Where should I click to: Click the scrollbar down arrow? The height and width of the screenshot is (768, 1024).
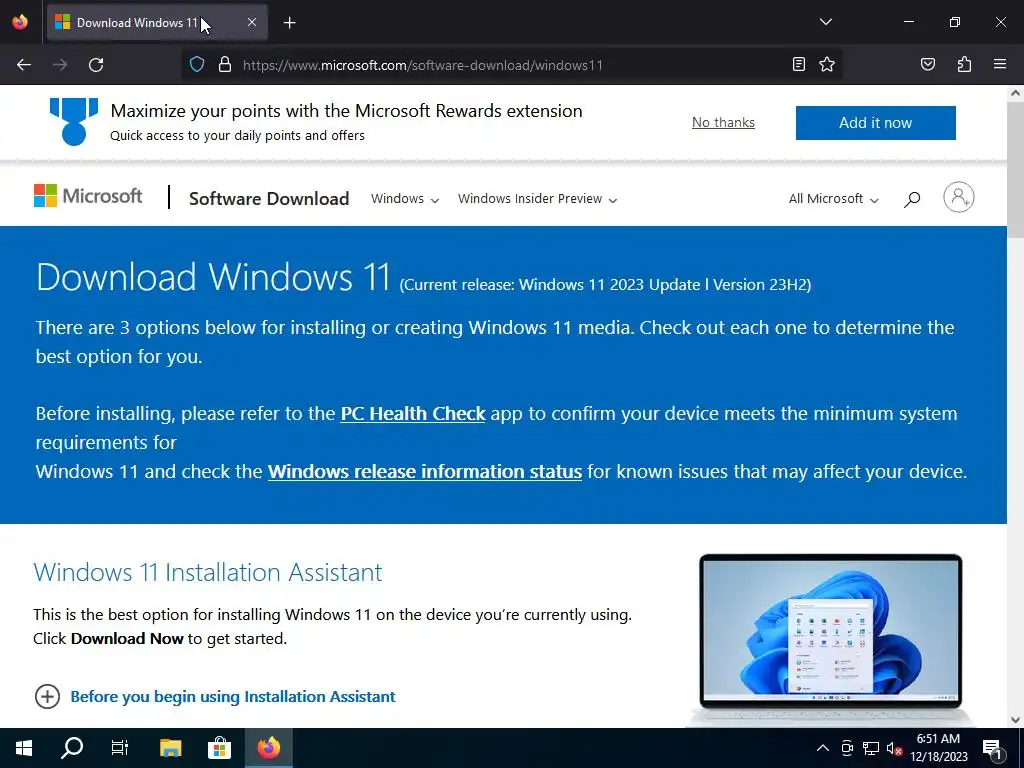click(1015, 720)
